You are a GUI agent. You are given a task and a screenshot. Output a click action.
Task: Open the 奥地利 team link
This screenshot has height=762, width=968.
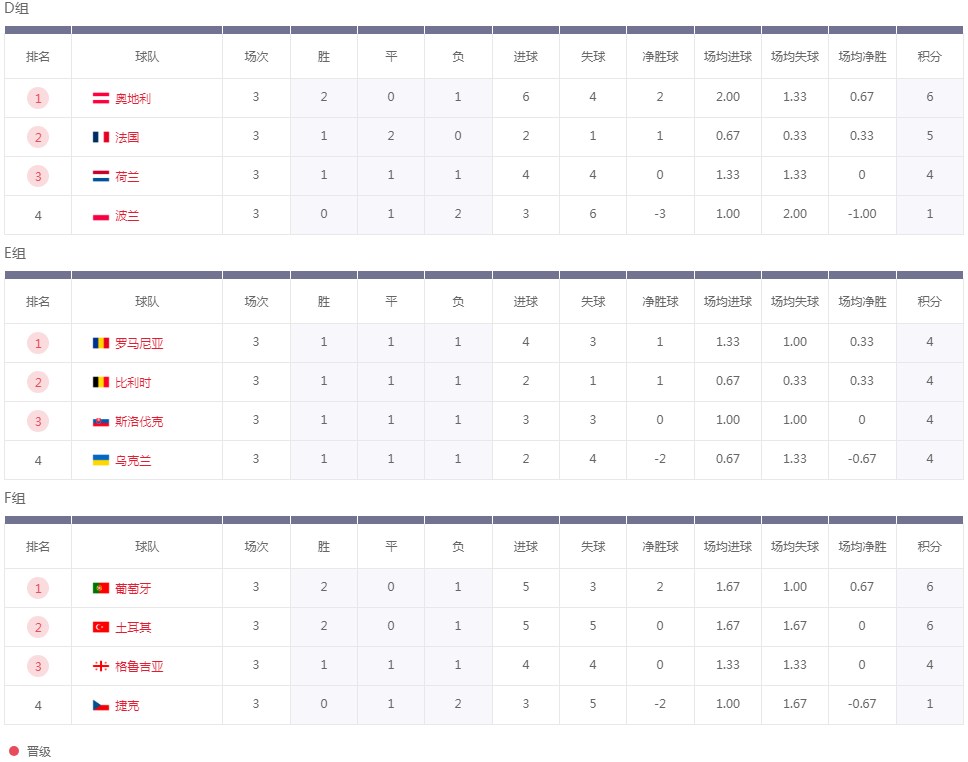point(133,98)
